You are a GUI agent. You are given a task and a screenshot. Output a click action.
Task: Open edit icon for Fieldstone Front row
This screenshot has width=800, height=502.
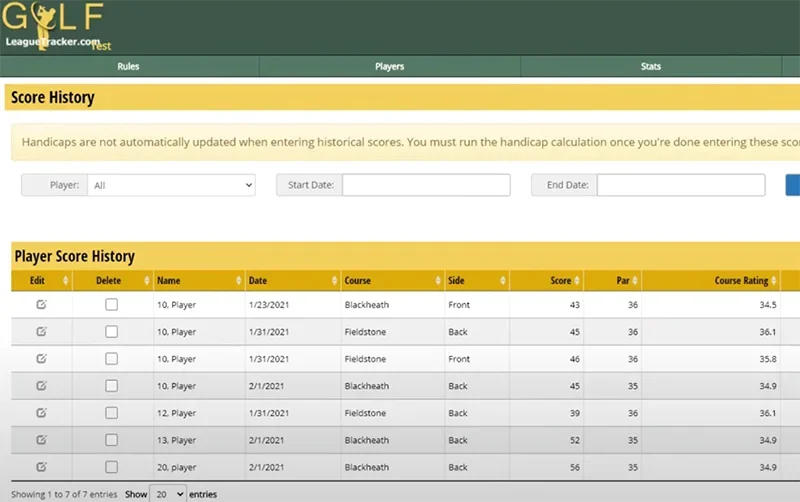[x=41, y=358]
